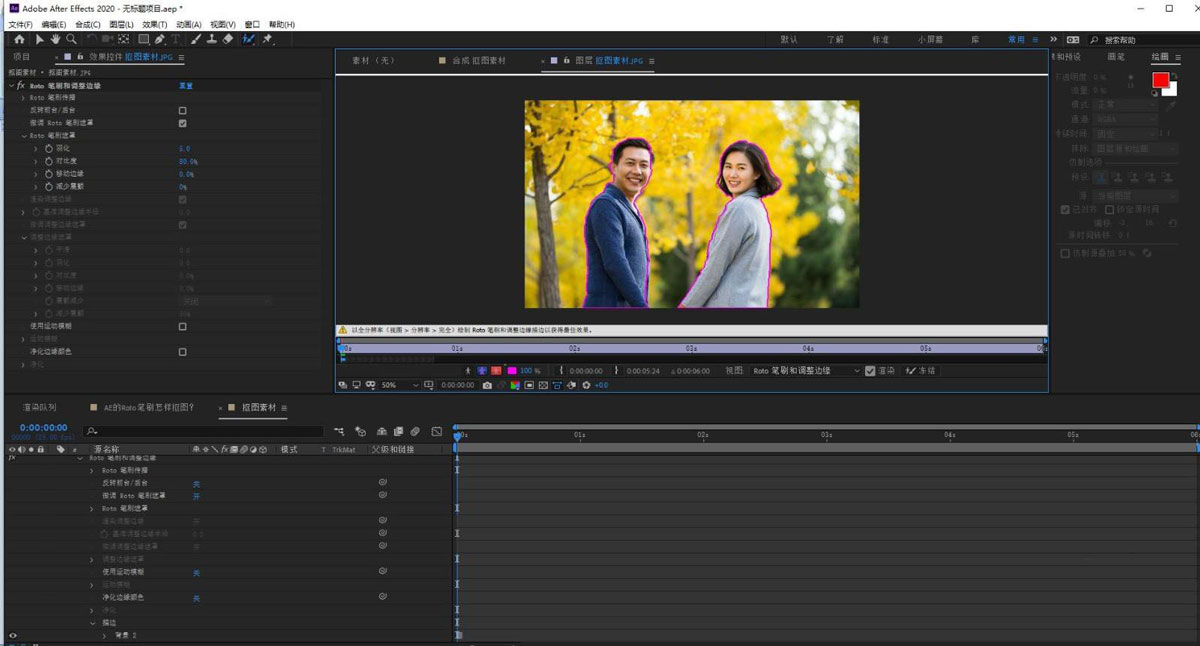Toggle the 微调 Roto 笔刷遮罩 checkbox
Image resolution: width=1200 pixels, height=646 pixels.
coord(182,123)
